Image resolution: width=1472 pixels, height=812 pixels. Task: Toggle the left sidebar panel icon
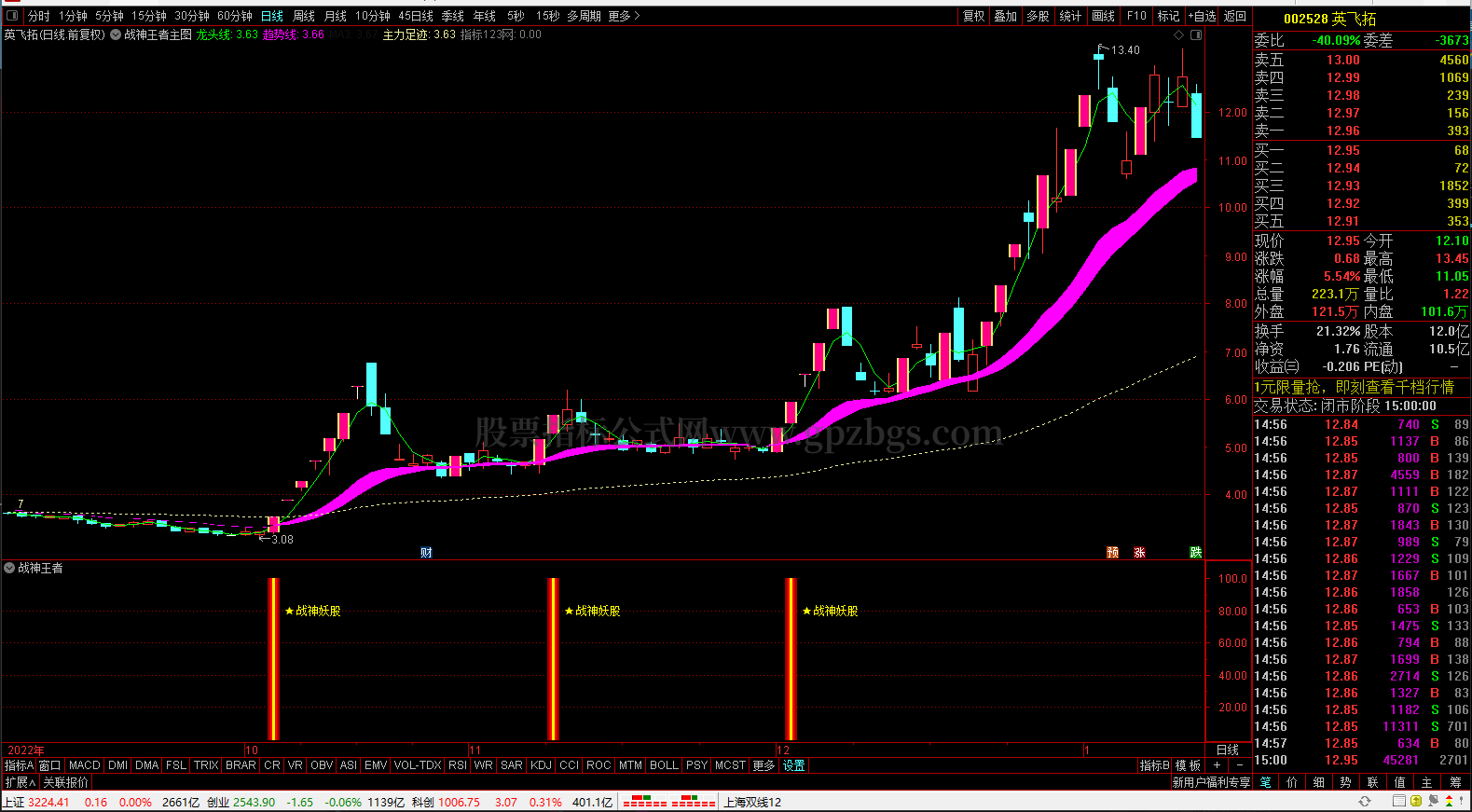tap(12, 16)
